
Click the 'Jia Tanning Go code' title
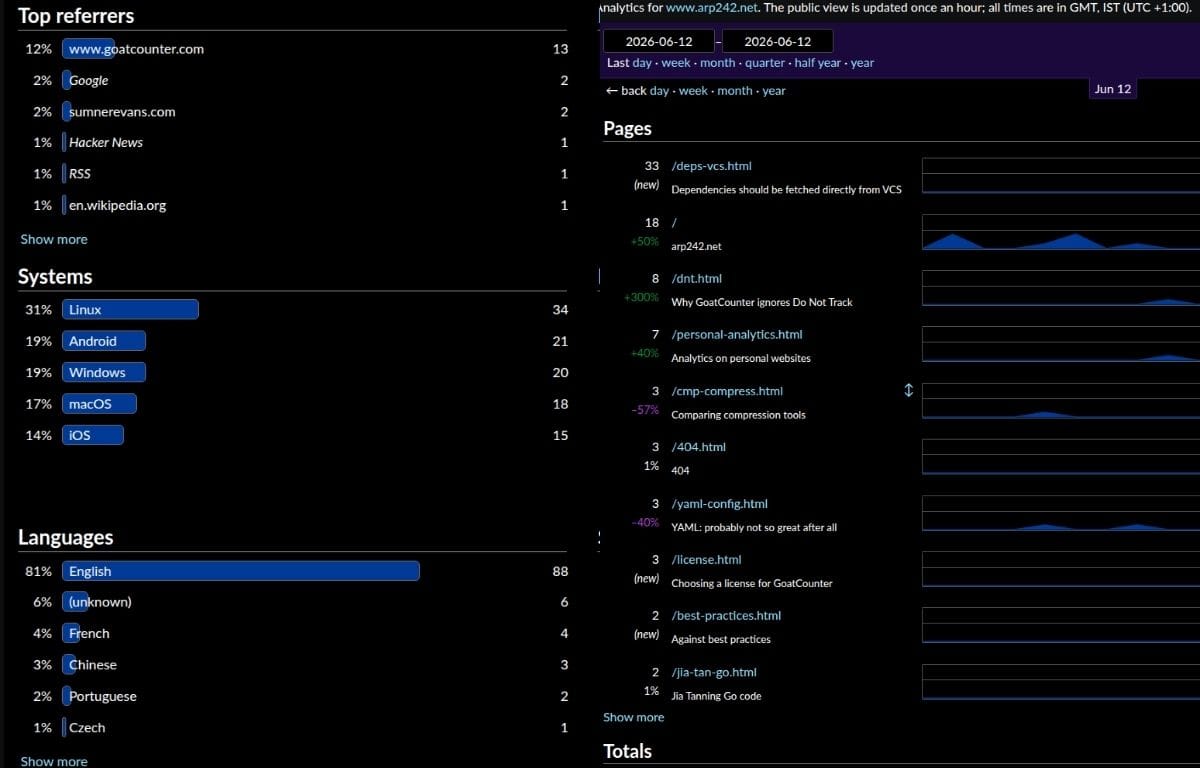pyautogui.click(x=716, y=696)
